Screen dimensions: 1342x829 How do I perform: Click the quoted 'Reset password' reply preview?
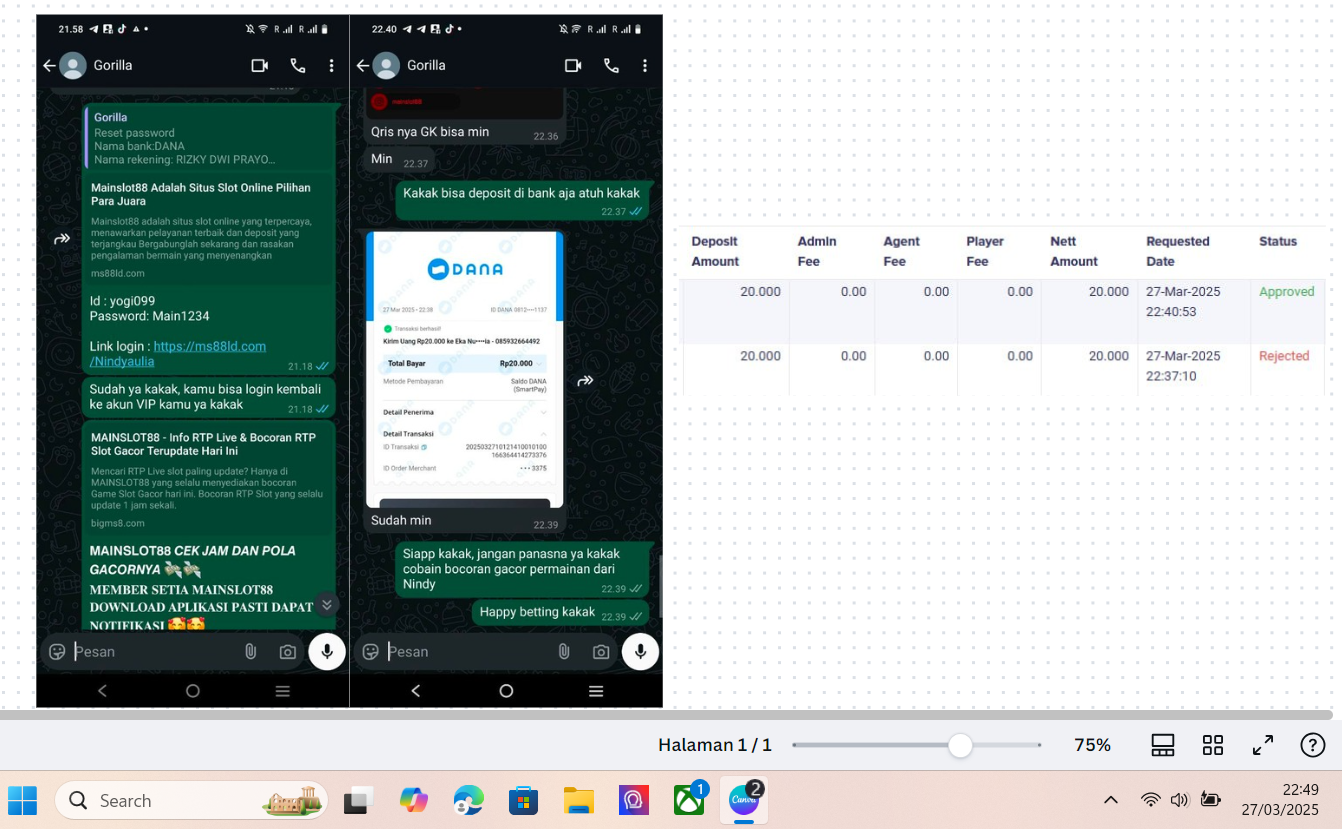tap(208, 138)
